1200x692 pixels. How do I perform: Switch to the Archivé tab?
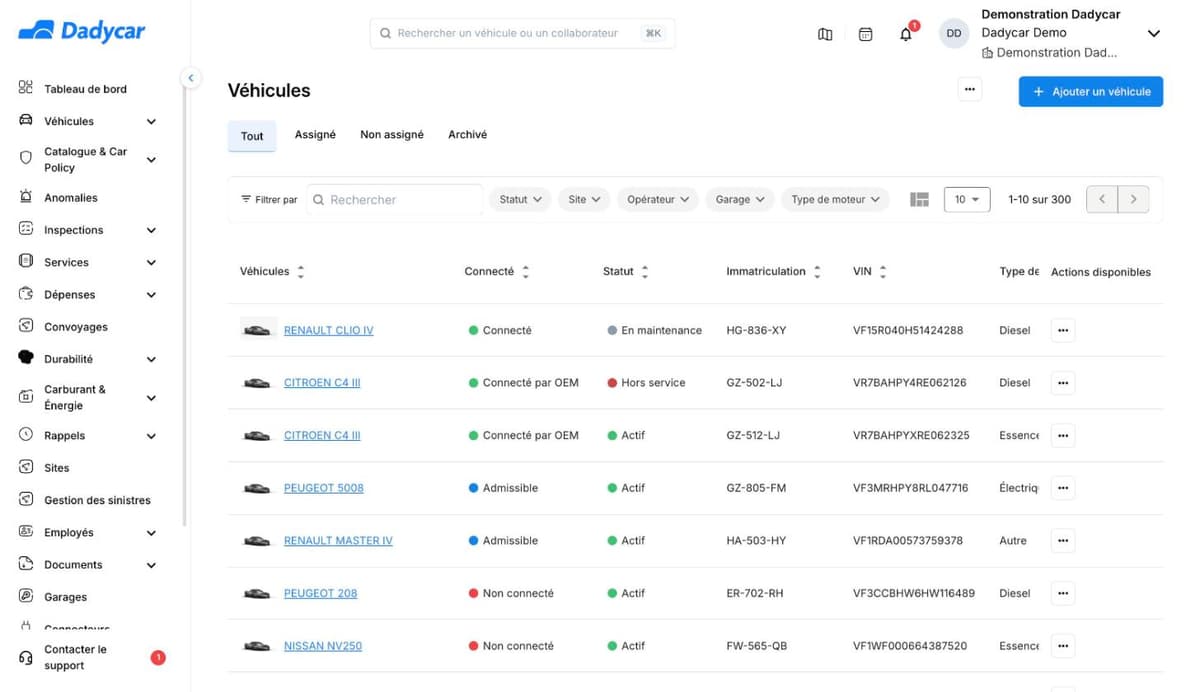click(468, 134)
